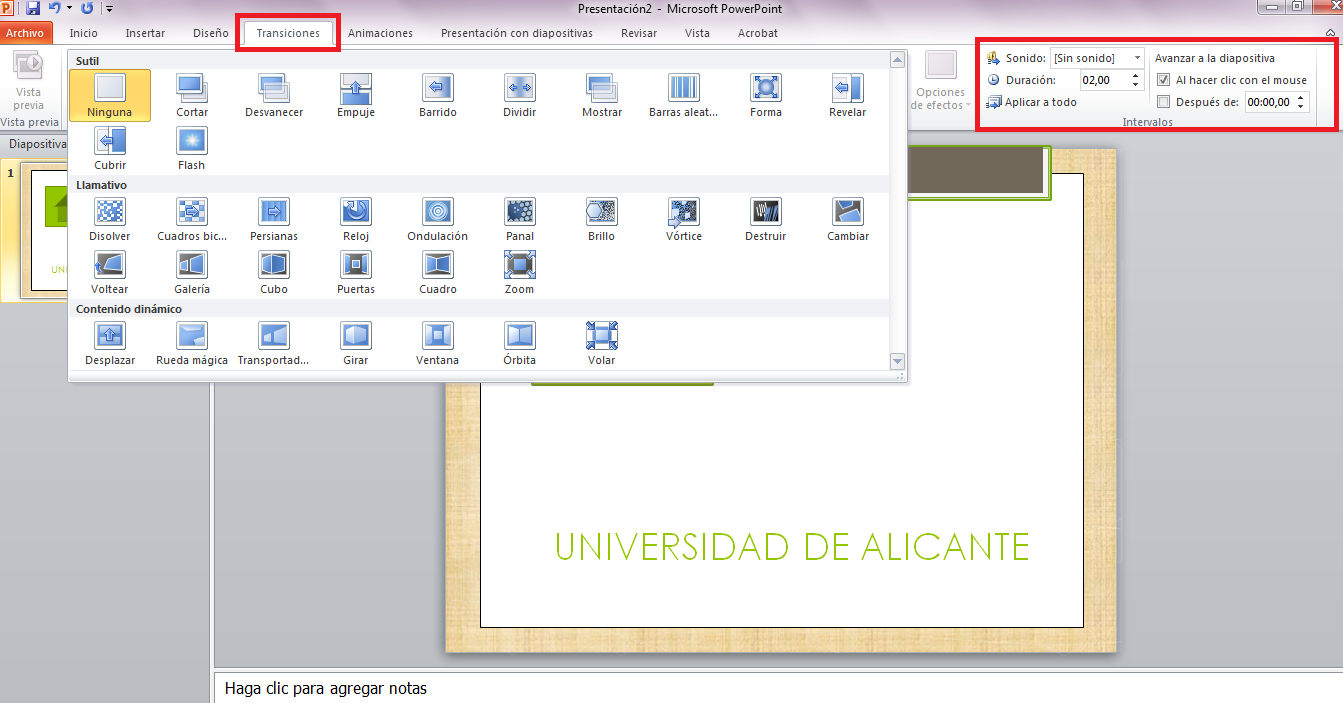The width and height of the screenshot is (1343, 703).
Task: Save presentation from Quick Access Toolbar
Action: [33, 9]
